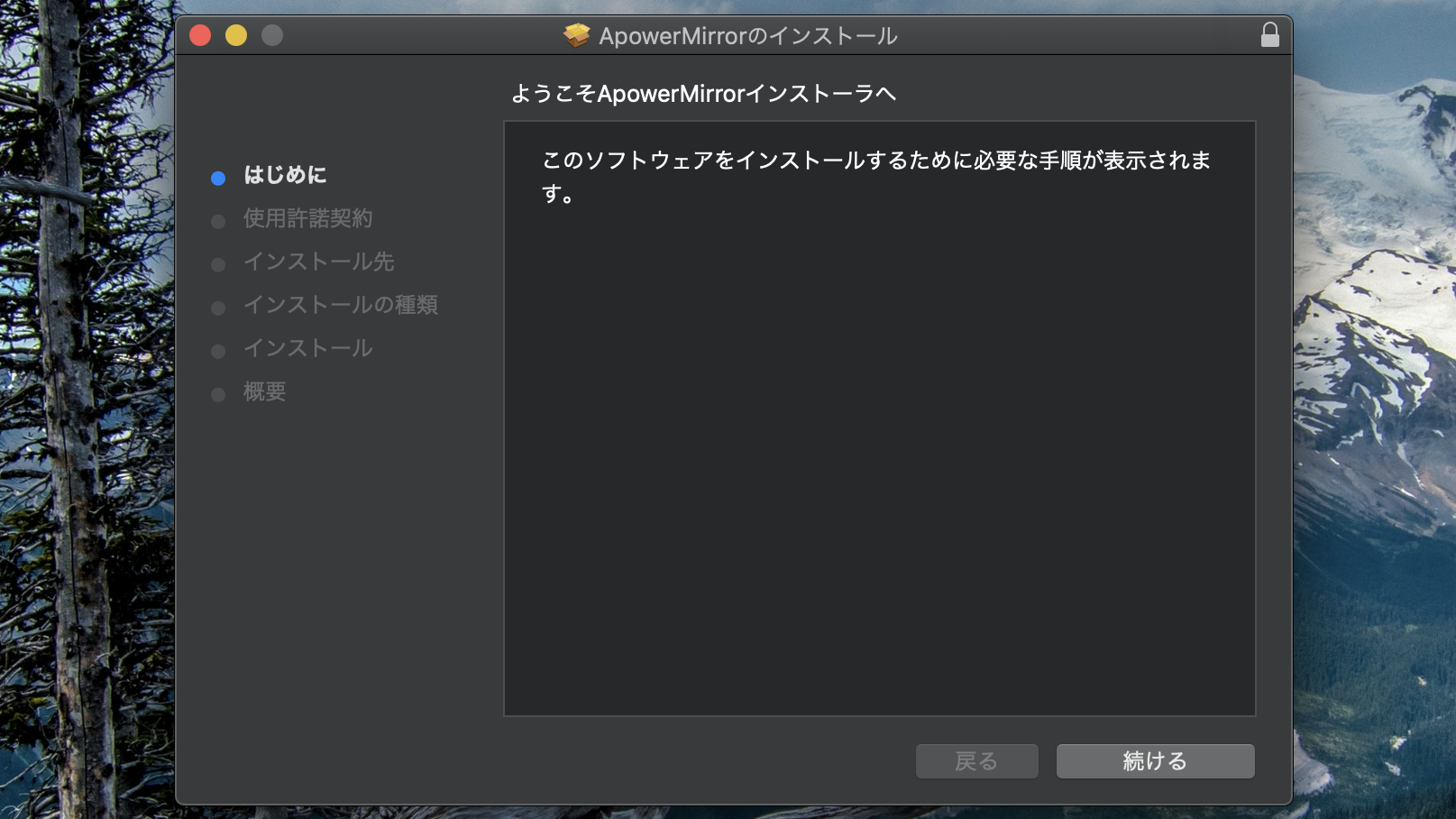Click the gray bullet beside 概要
The width and height of the screenshot is (1456, 819).
(x=218, y=395)
